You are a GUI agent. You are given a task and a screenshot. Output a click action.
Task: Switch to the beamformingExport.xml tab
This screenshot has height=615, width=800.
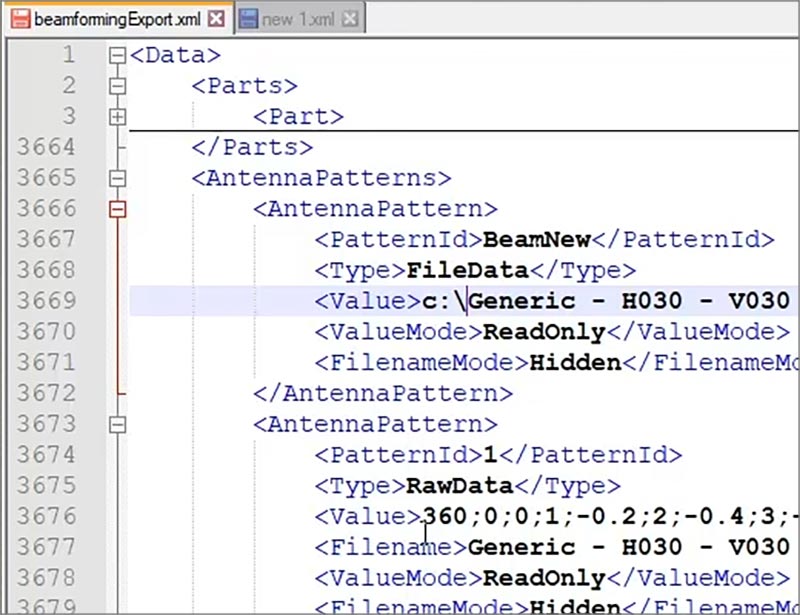point(118,19)
